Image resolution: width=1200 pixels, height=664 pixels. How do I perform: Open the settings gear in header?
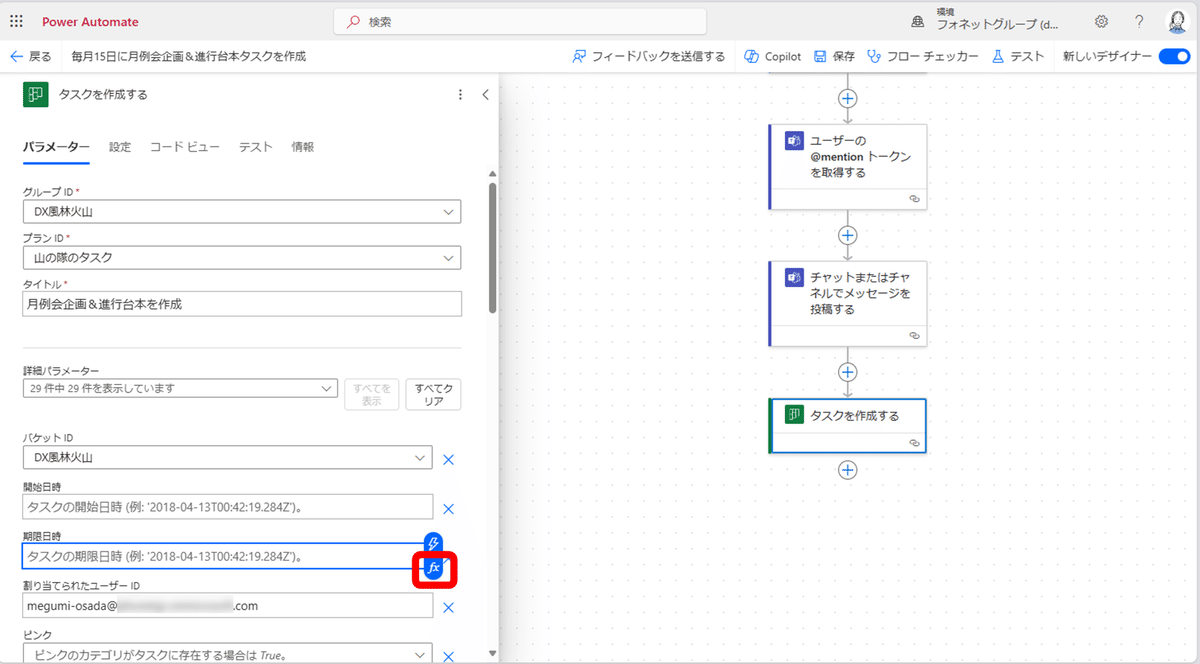(x=1101, y=21)
